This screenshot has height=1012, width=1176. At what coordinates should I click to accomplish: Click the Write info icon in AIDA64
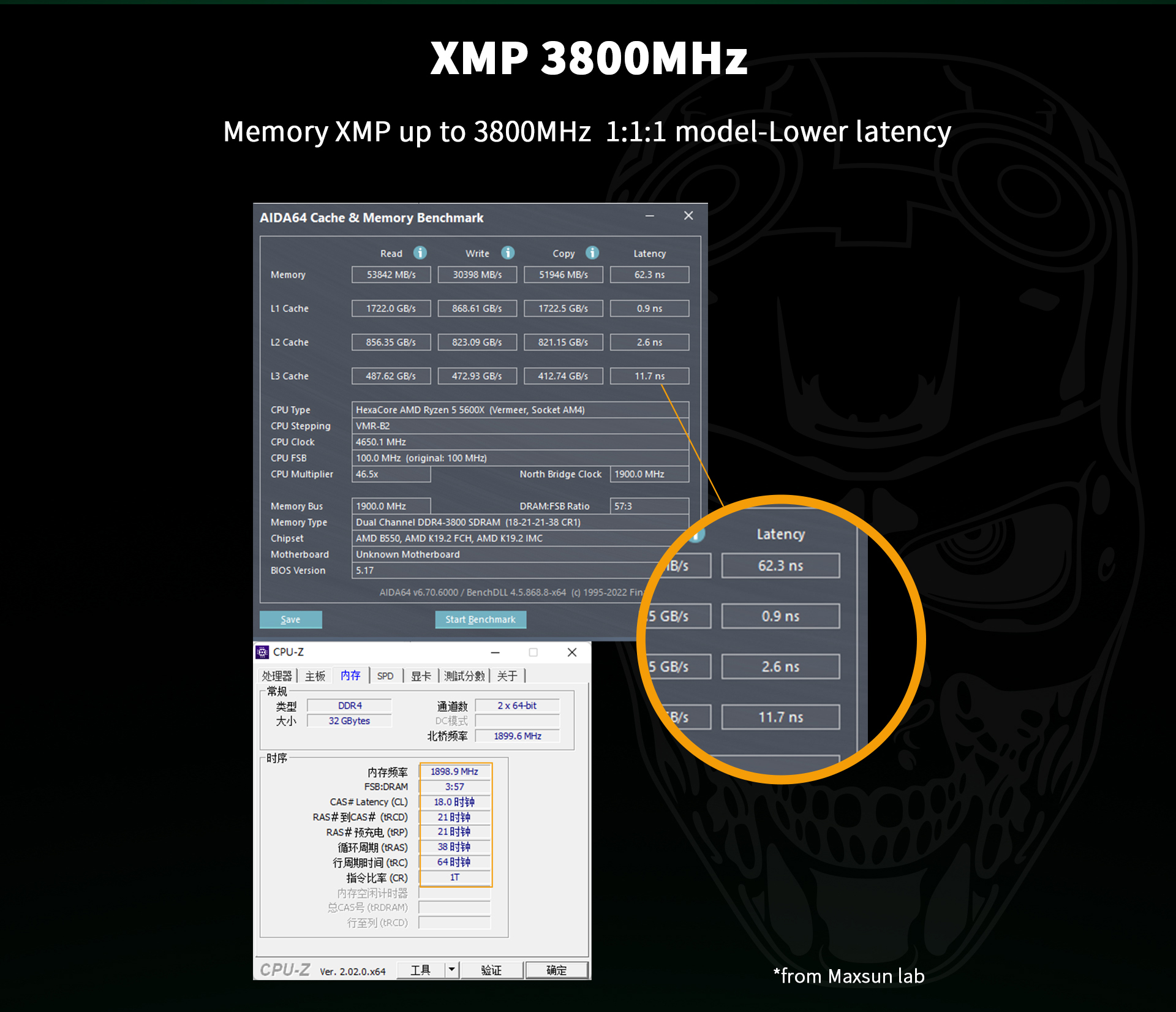pyautogui.click(x=508, y=252)
